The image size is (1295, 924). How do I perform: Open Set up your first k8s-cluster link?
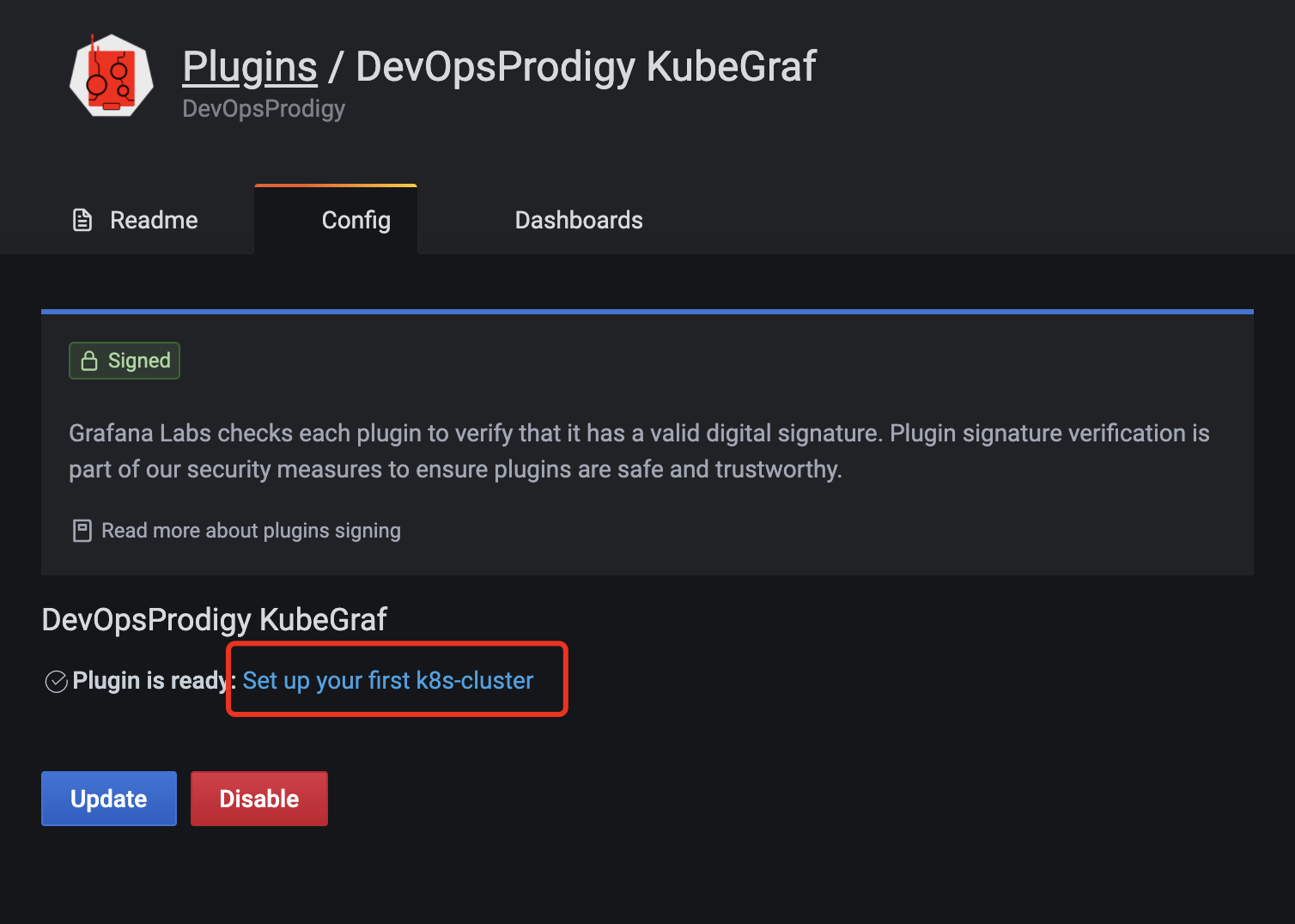[x=388, y=681]
